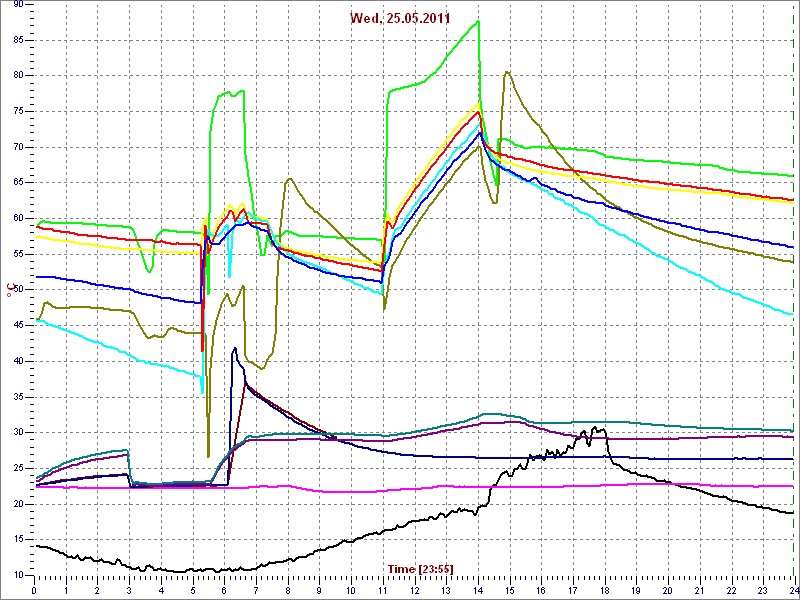Click the chart title 'Wed, 25.05.2011'
The height and width of the screenshot is (600, 800).
(x=399, y=18)
